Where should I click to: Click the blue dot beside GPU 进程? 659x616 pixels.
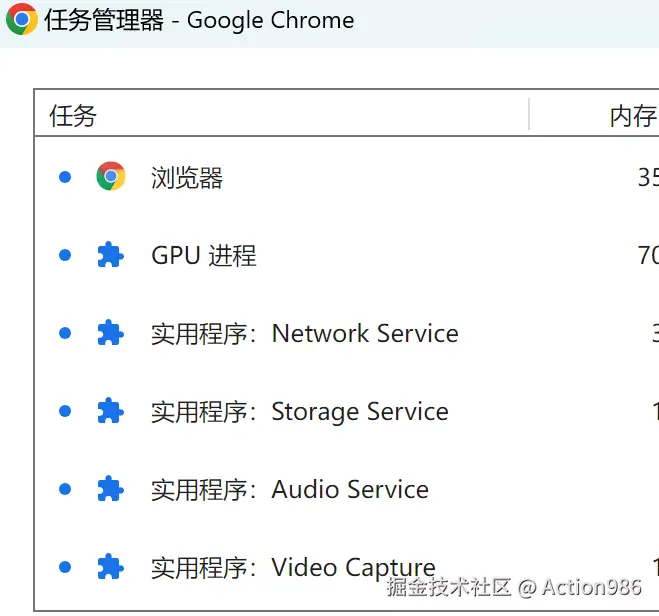click(65, 255)
